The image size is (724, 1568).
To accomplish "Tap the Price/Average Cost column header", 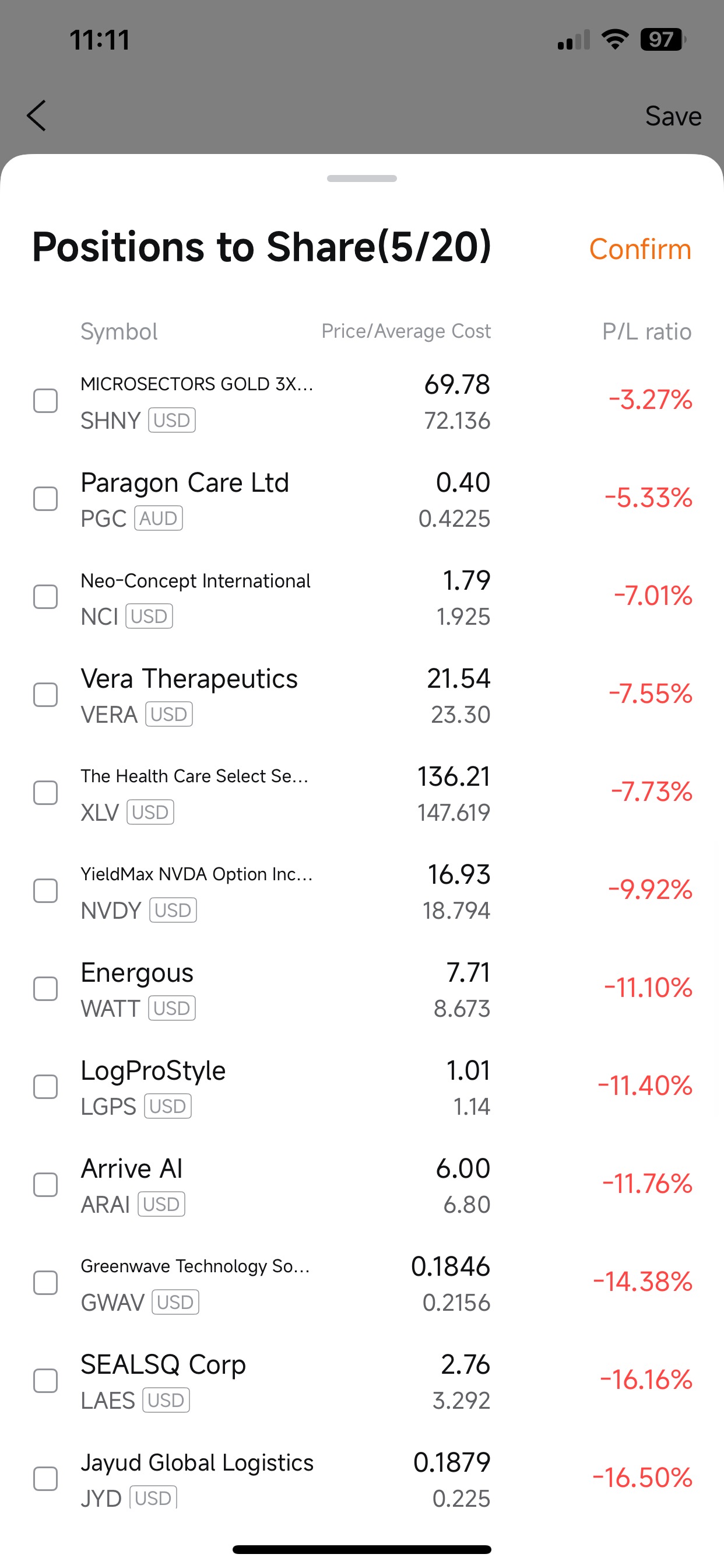I will click(406, 331).
